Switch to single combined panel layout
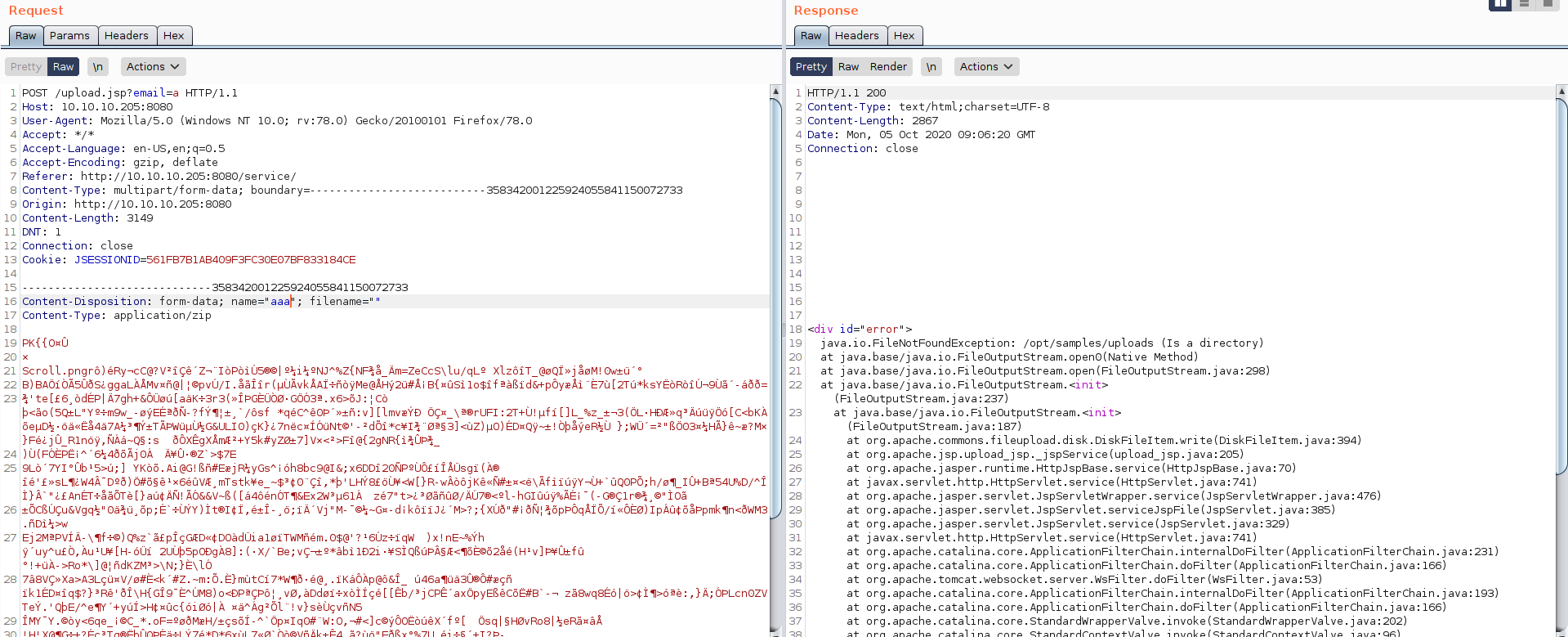Image resolution: width=1568 pixels, height=637 pixels. tap(1548, 4)
